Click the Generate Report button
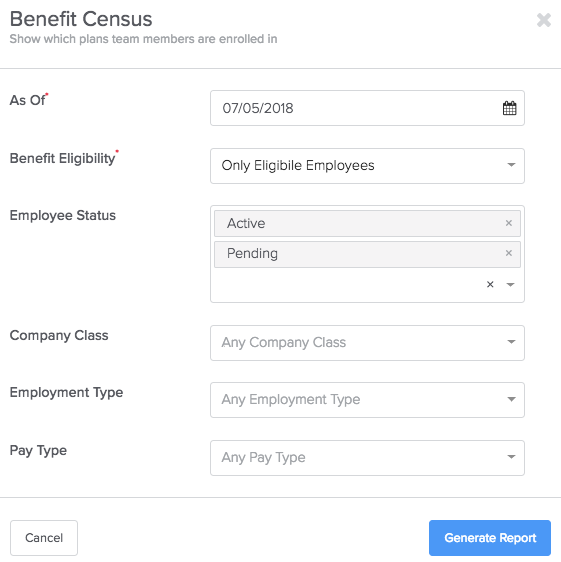 [x=490, y=538]
